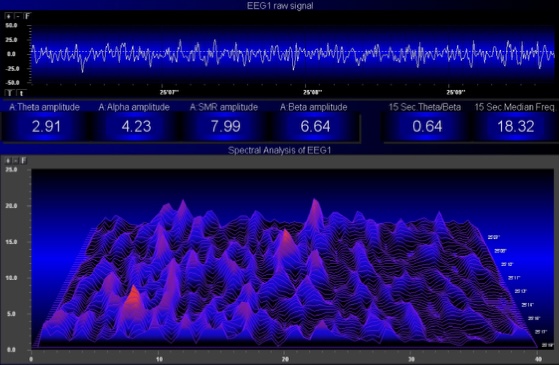Click the 25.0 label on spectral Y axis
The height and width of the screenshot is (365, 559).
point(11,170)
